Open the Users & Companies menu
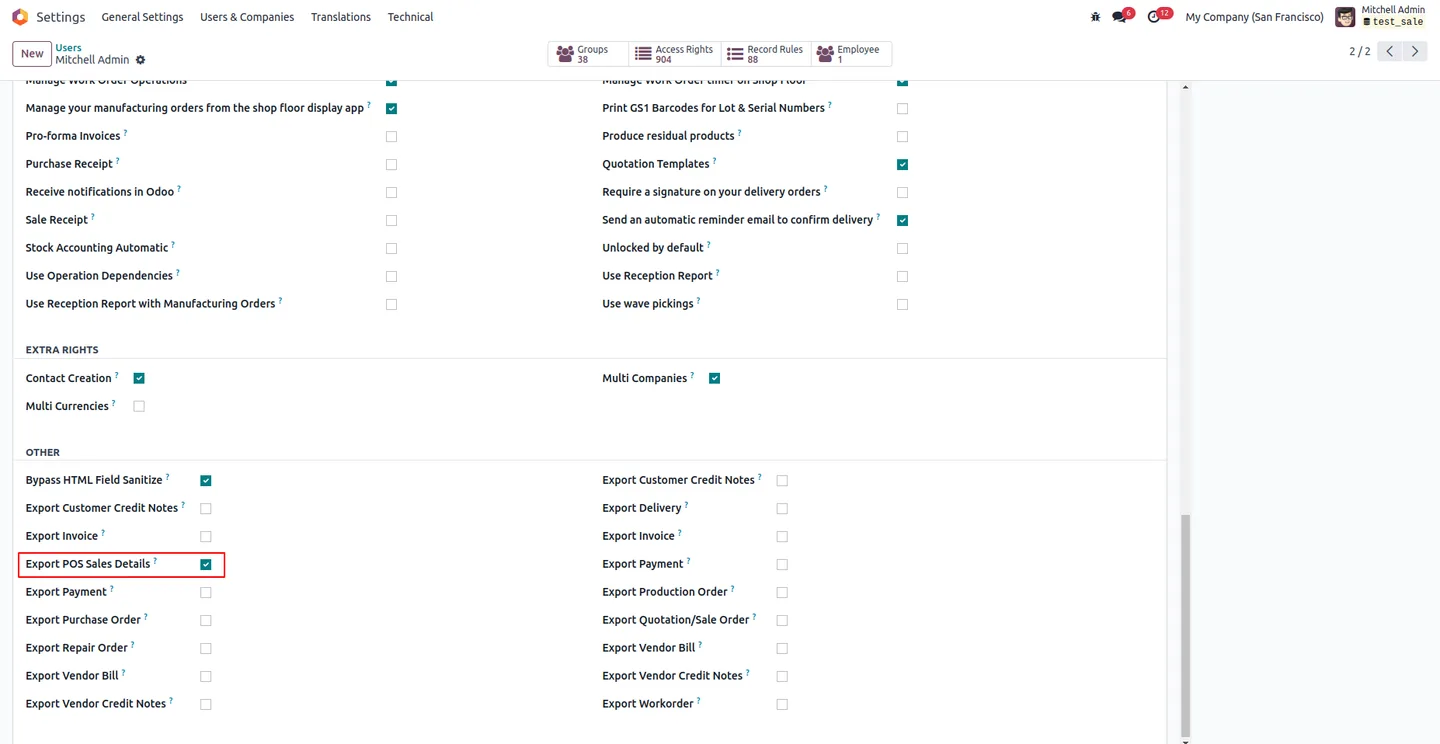 [247, 17]
